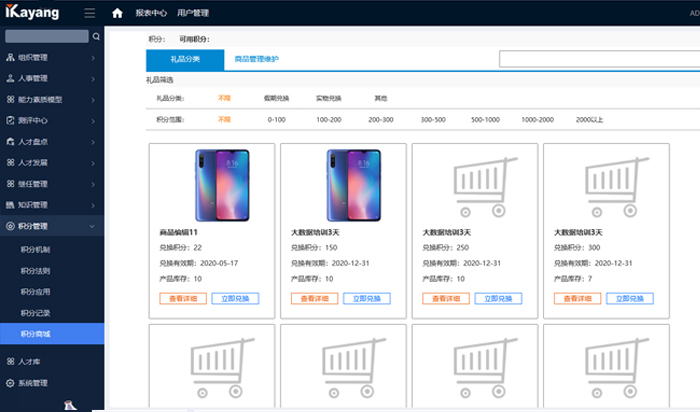
Task: Open 积分记录 in the sidebar submenu
Action: [35, 312]
